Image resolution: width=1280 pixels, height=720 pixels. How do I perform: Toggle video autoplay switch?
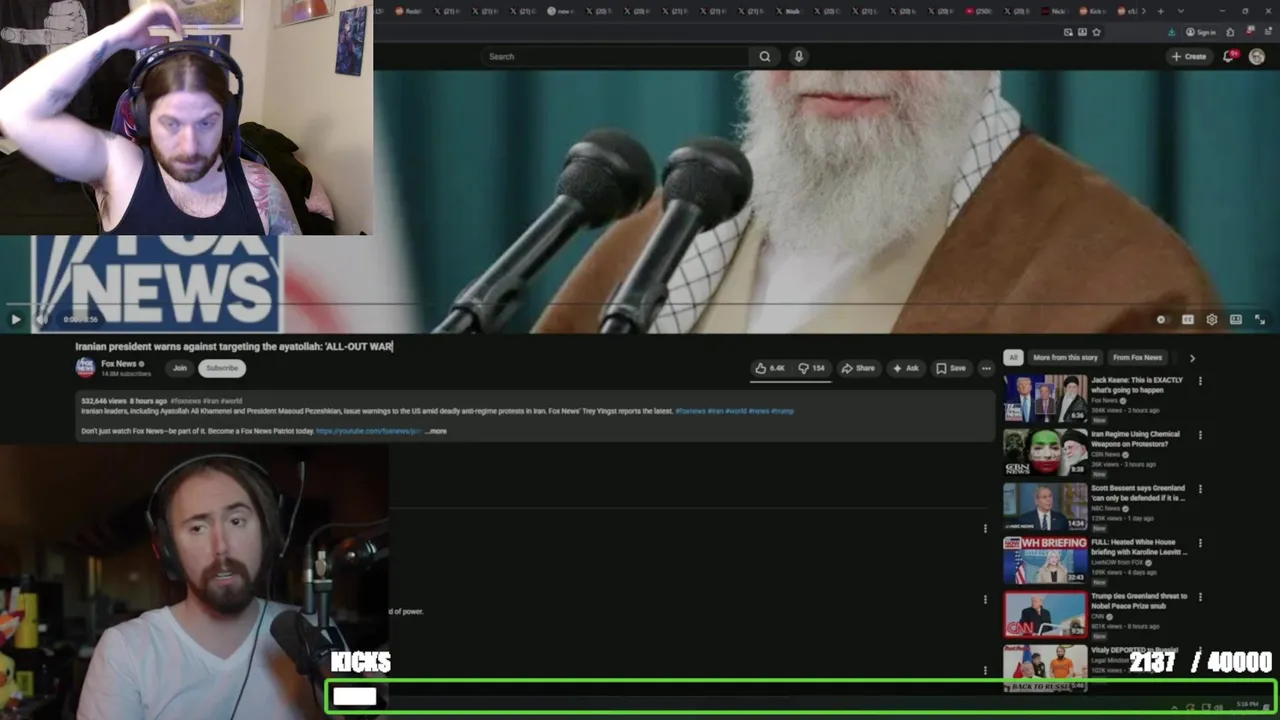point(1161,320)
